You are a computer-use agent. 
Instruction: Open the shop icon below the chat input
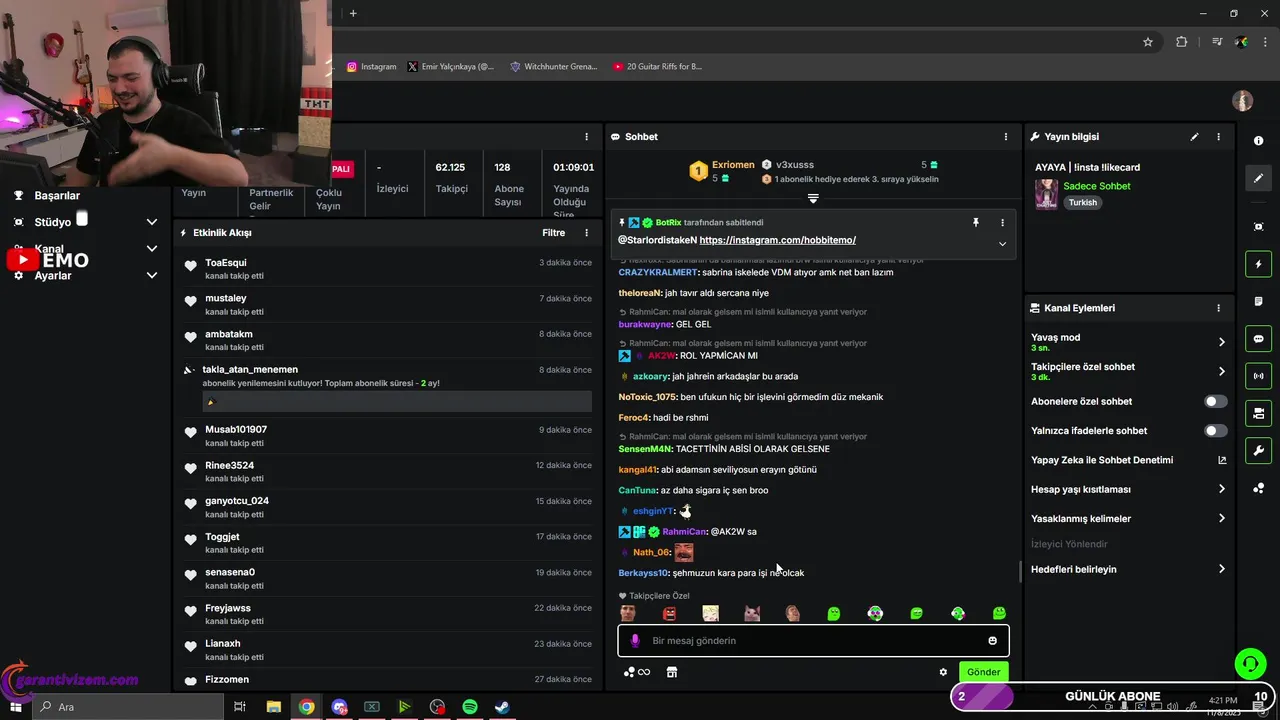pos(672,672)
